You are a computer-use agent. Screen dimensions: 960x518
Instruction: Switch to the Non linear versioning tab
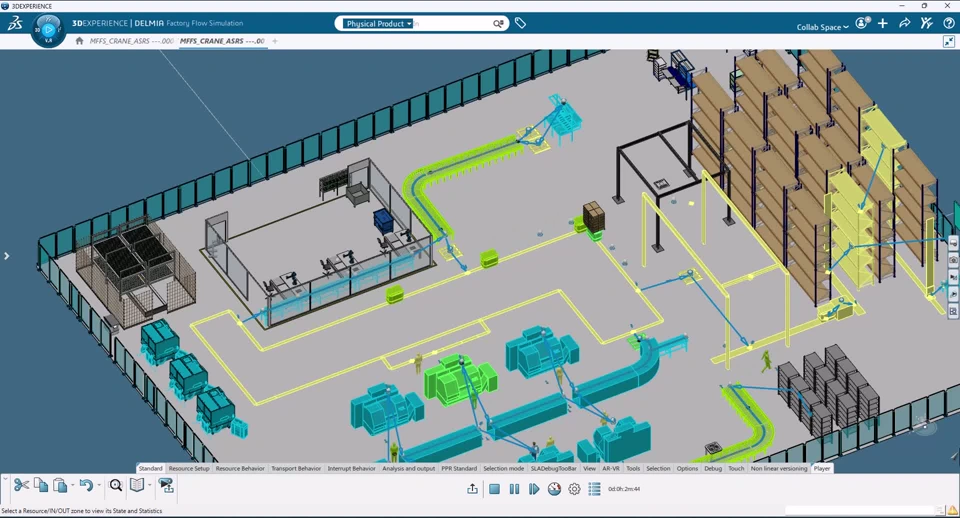779,468
